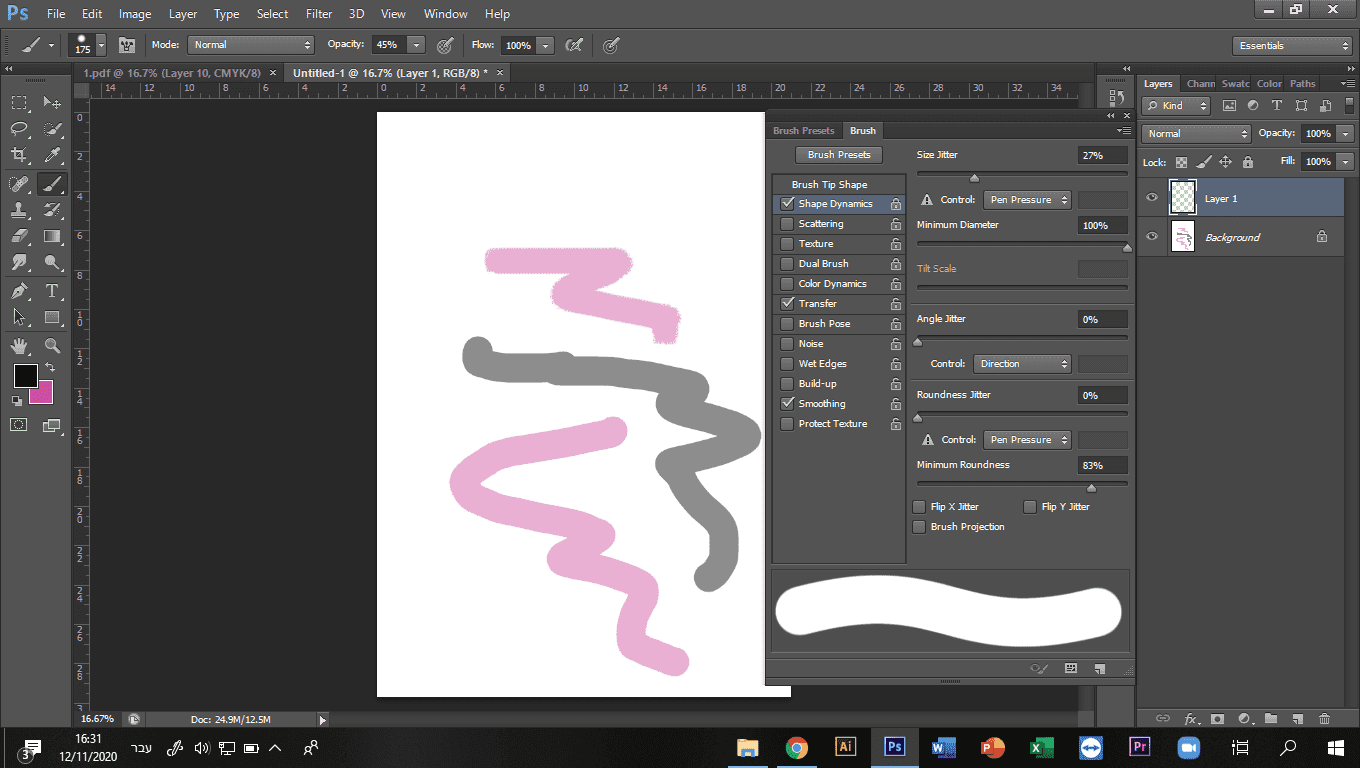Select the Lasso tool

coord(19,129)
